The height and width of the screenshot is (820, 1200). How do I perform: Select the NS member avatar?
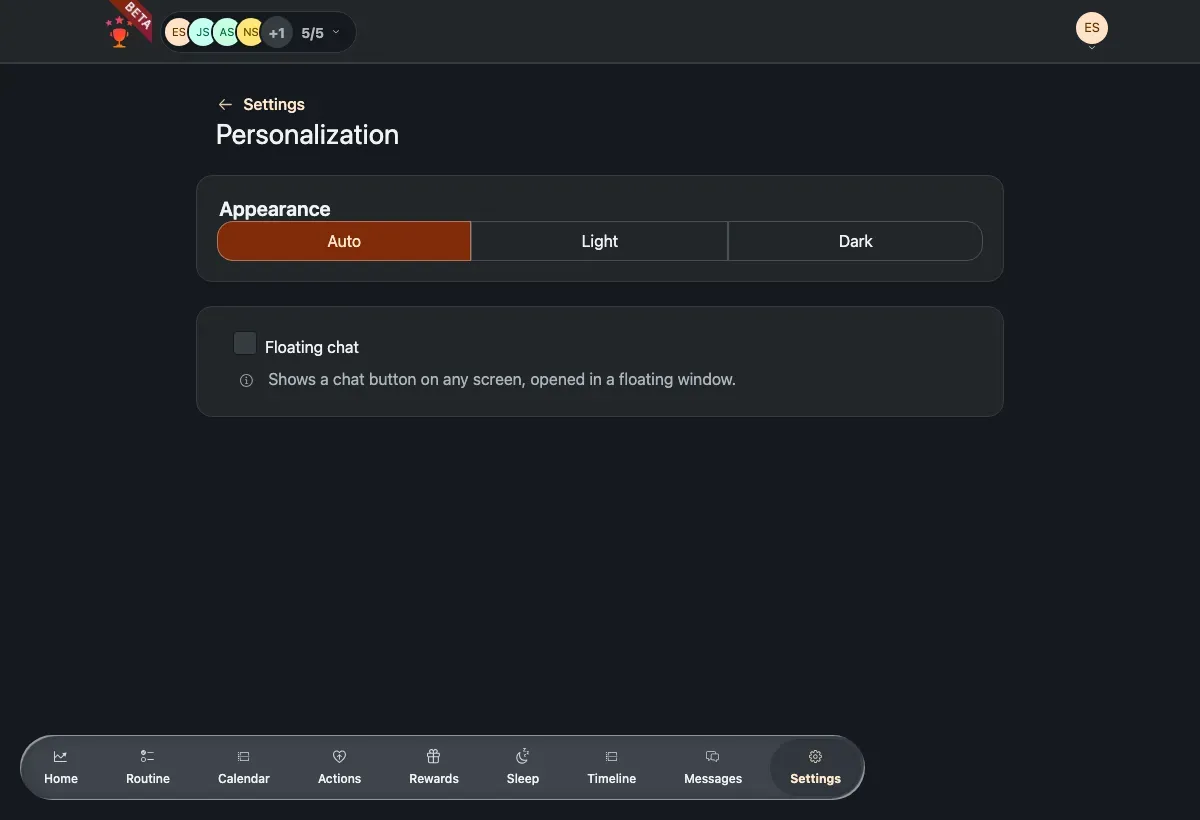coord(249,32)
